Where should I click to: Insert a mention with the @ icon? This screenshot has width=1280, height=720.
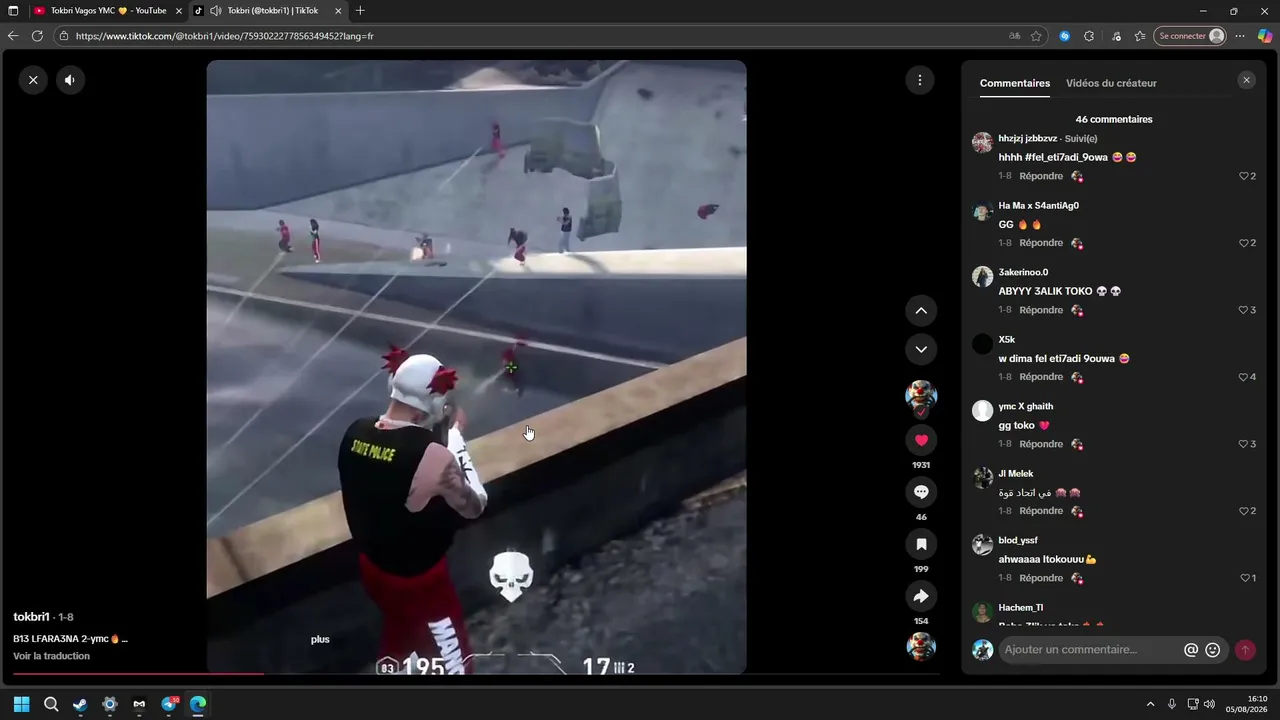[x=1191, y=650]
